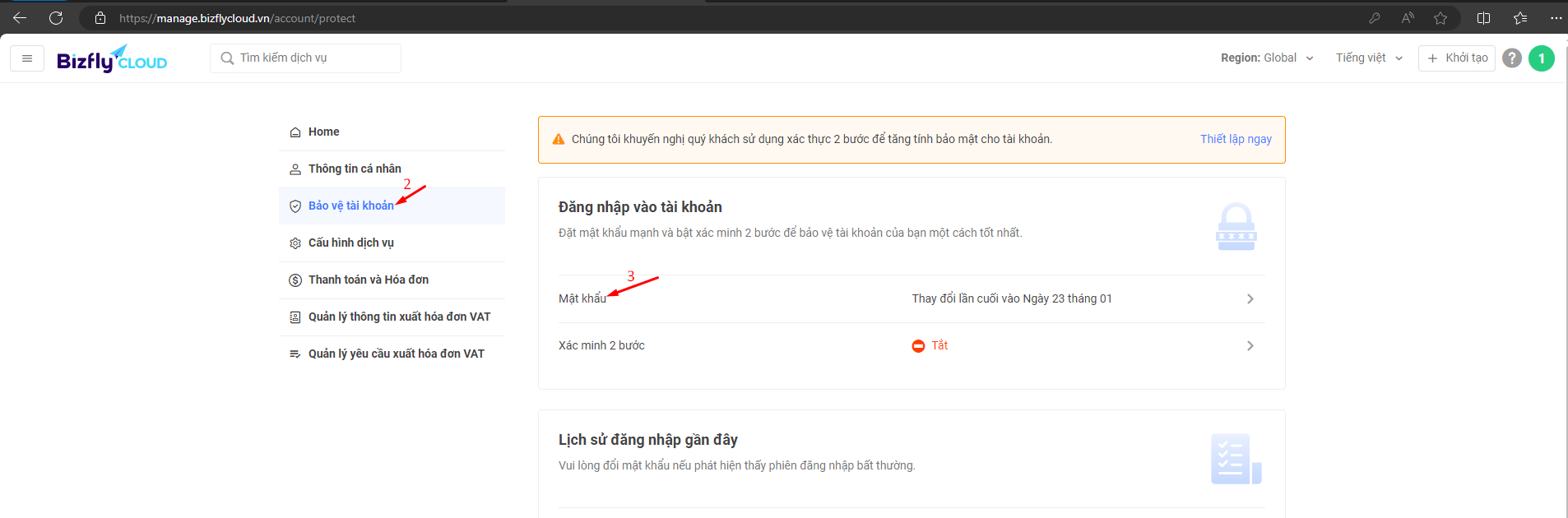
Task: Open Thanh toán và Hóa đơn section
Action: pyautogui.click(x=368, y=280)
